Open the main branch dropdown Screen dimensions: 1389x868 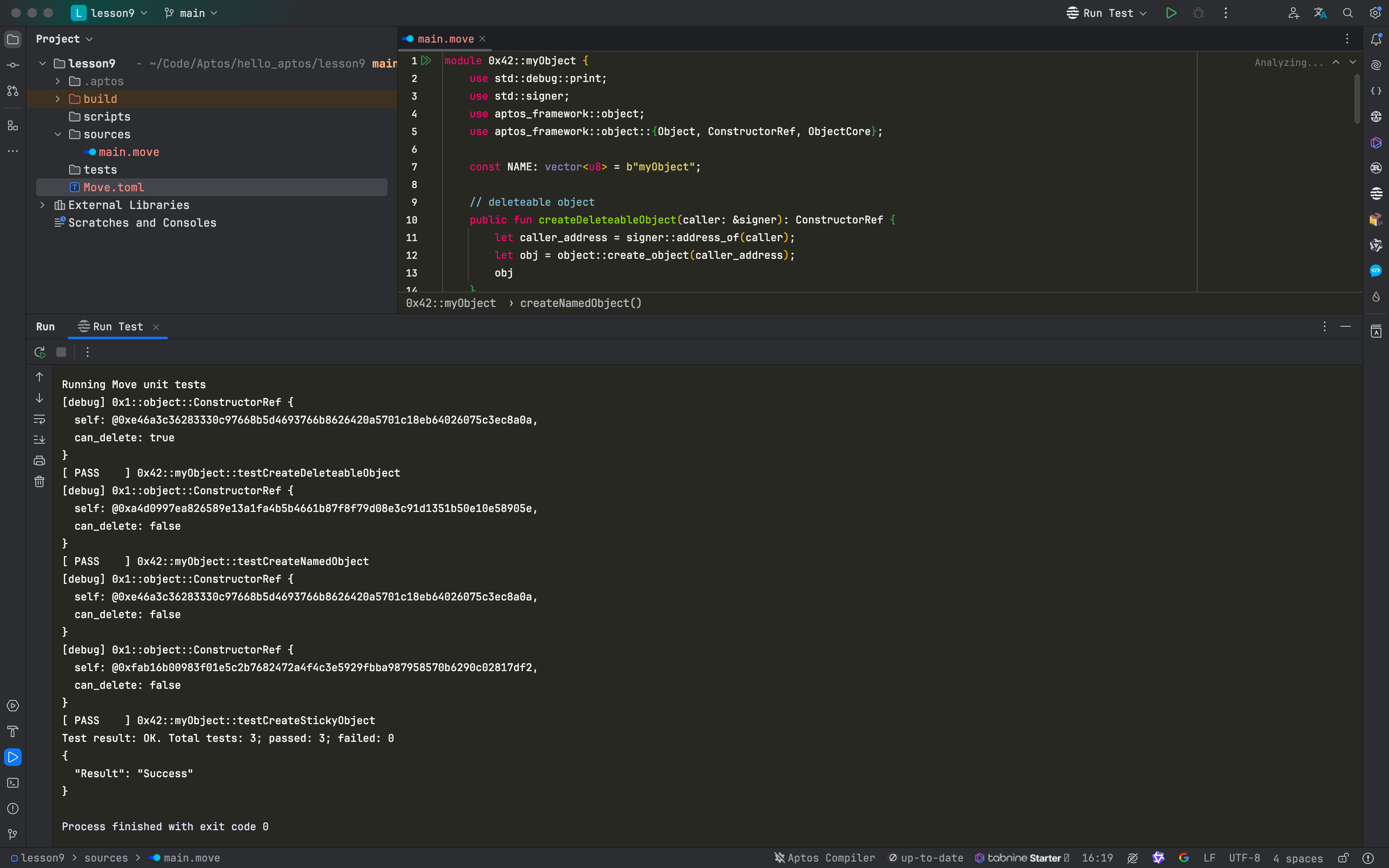click(x=191, y=12)
